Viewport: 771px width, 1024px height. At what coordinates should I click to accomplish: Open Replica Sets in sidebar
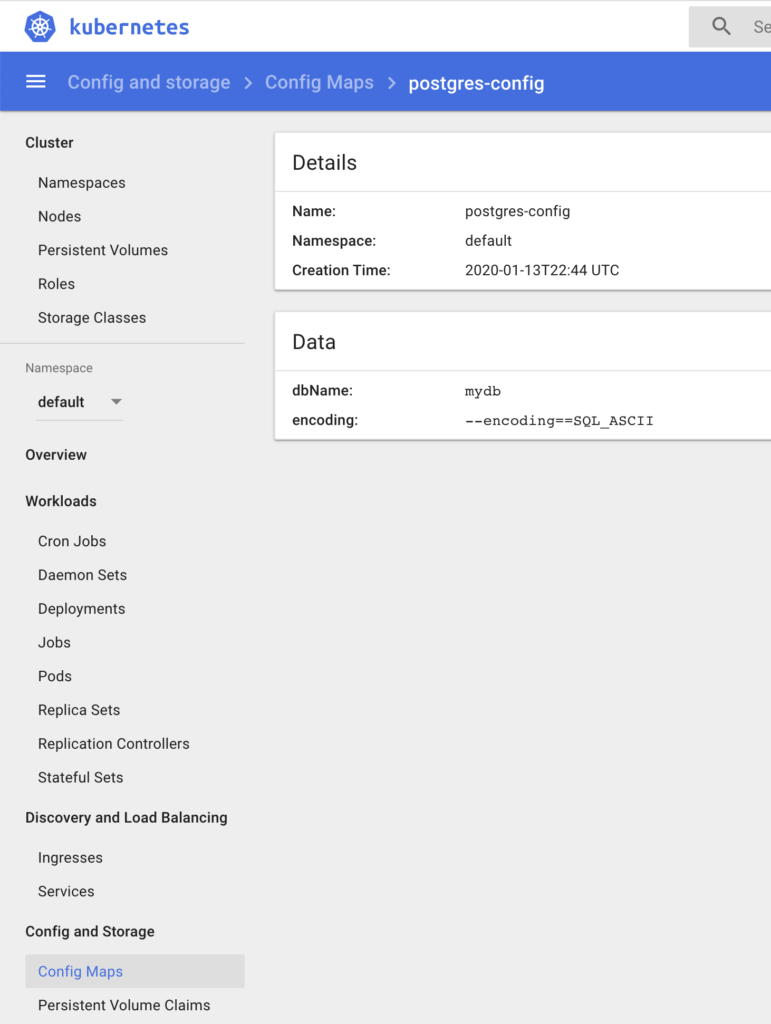[x=79, y=710]
